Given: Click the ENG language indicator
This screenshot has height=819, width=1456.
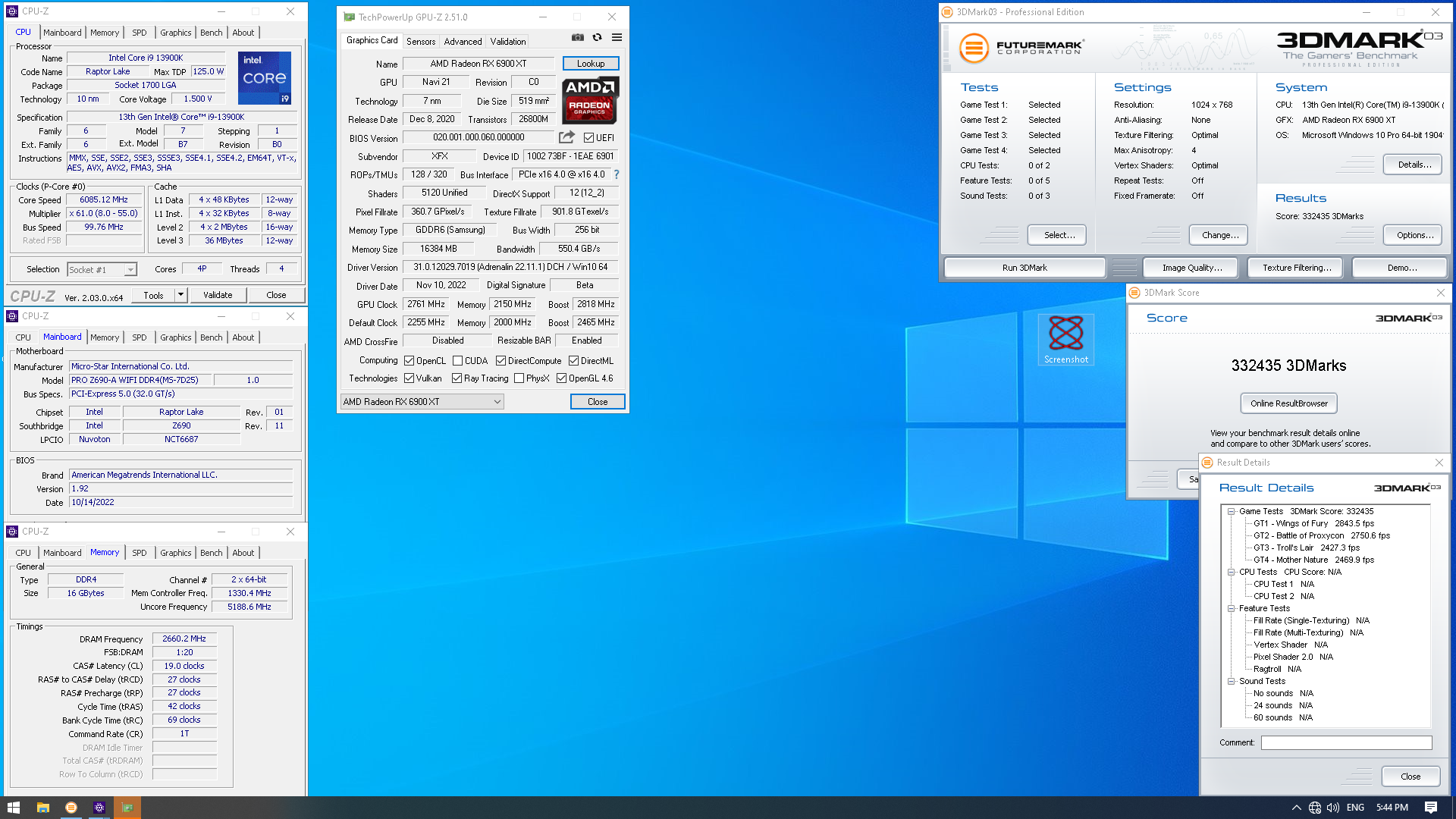Looking at the screenshot, I should click(x=1356, y=808).
